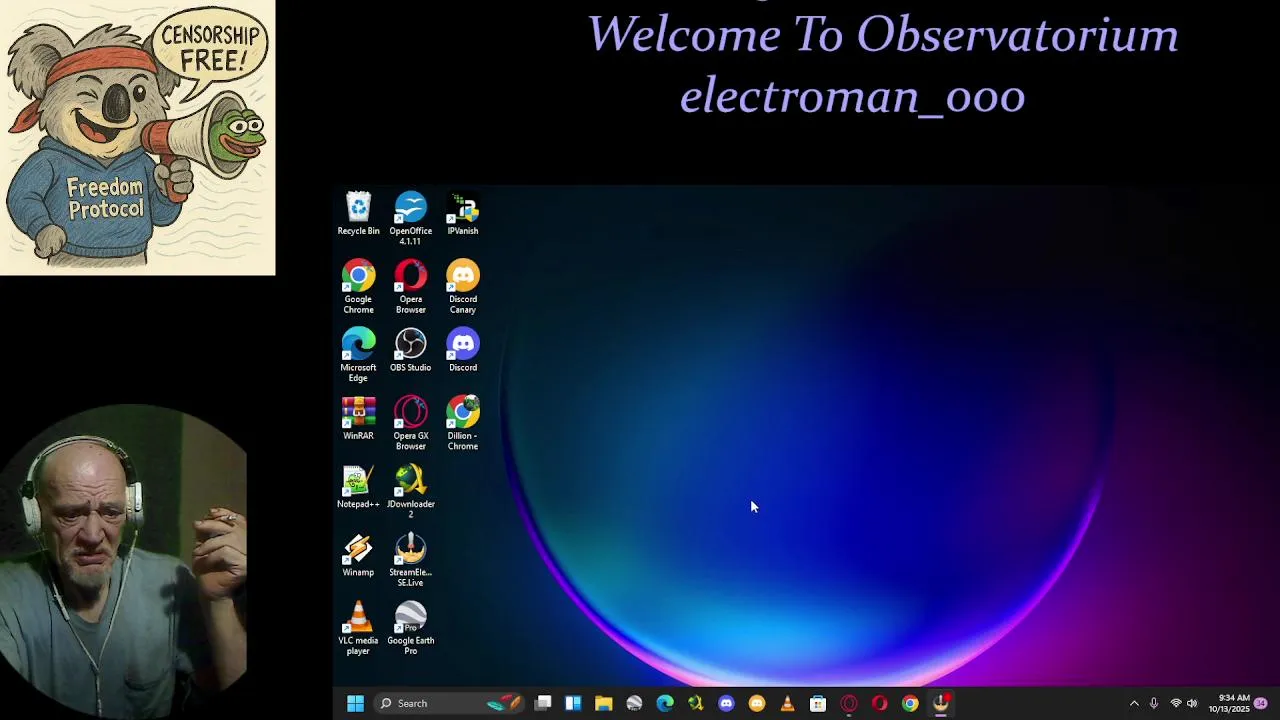Select the Google Chrome desktop icon
Image resolution: width=1280 pixels, height=720 pixels.
coord(358,287)
